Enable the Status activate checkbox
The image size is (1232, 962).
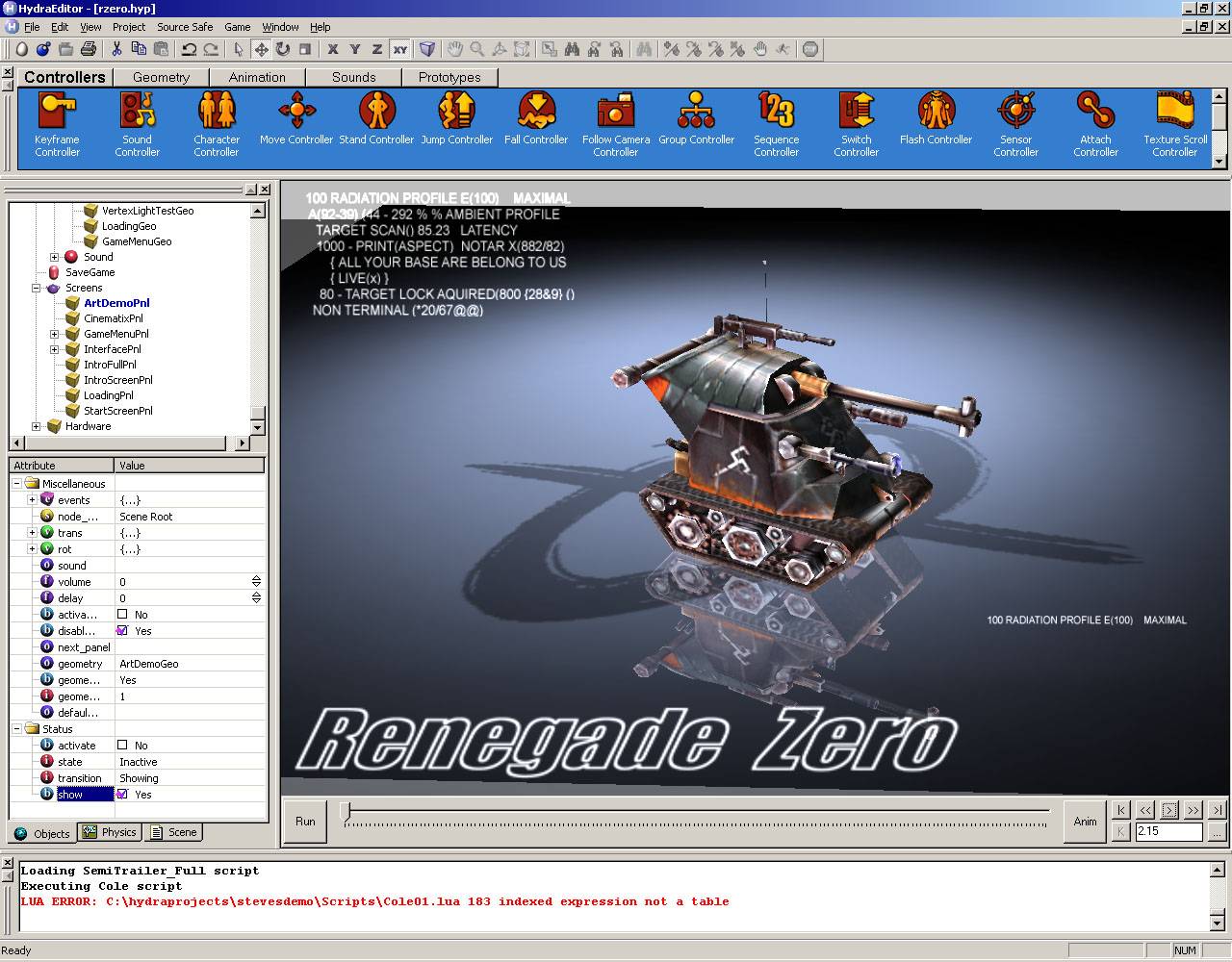click(122, 746)
